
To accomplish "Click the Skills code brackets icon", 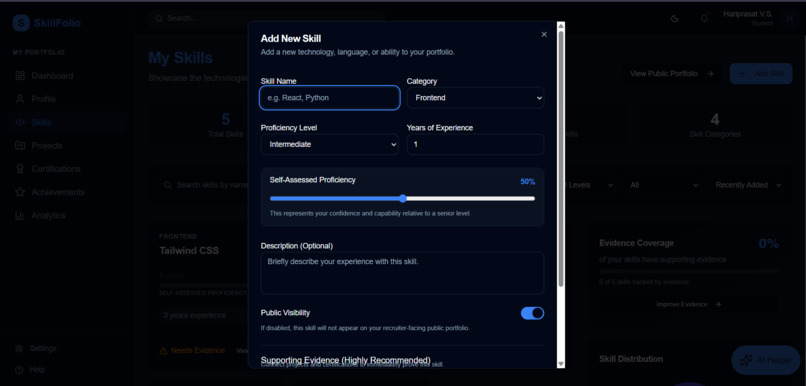I will point(20,122).
